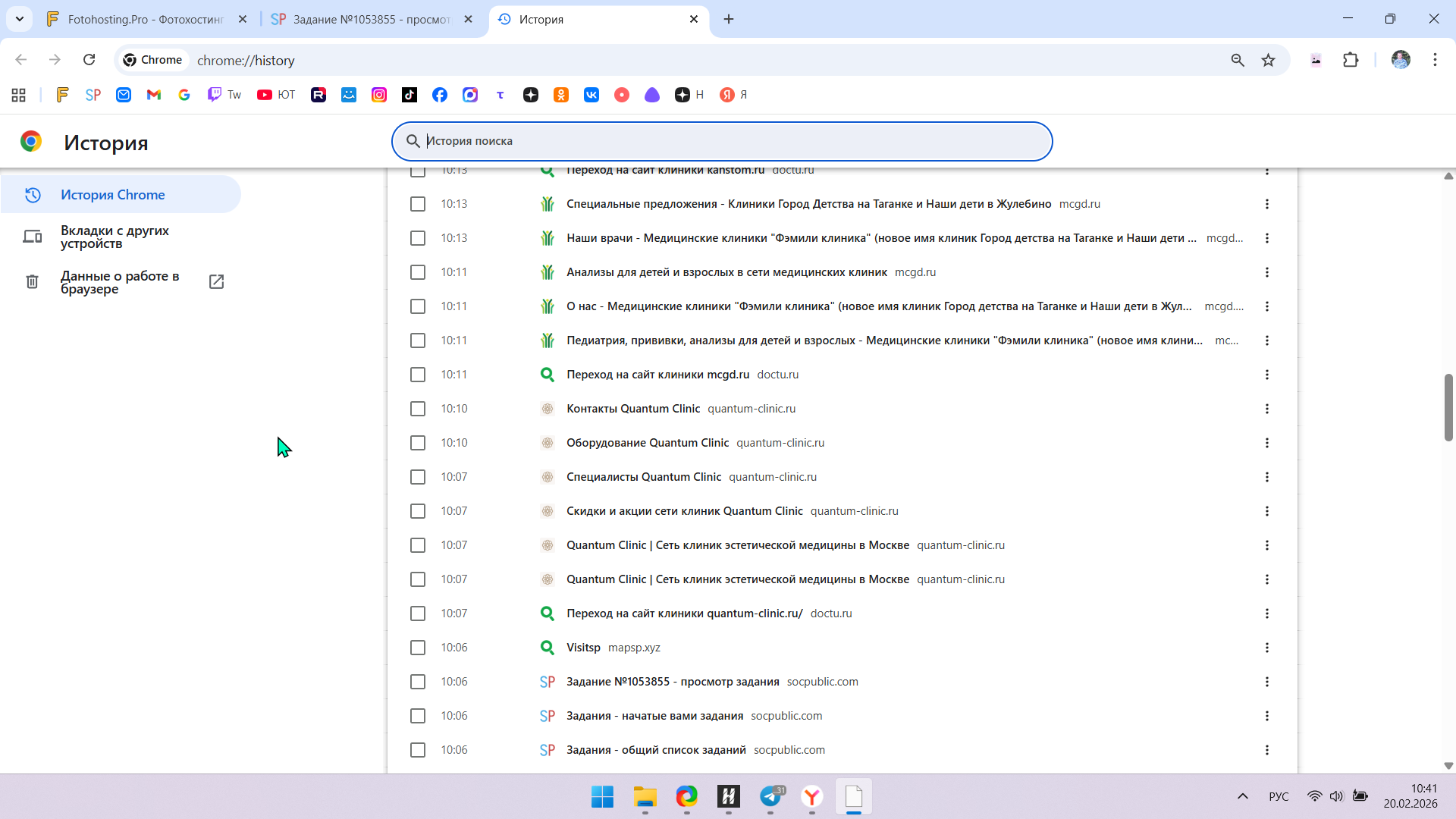Select checkbox next to Visitsp mapsp.xyz entry

coord(418,648)
